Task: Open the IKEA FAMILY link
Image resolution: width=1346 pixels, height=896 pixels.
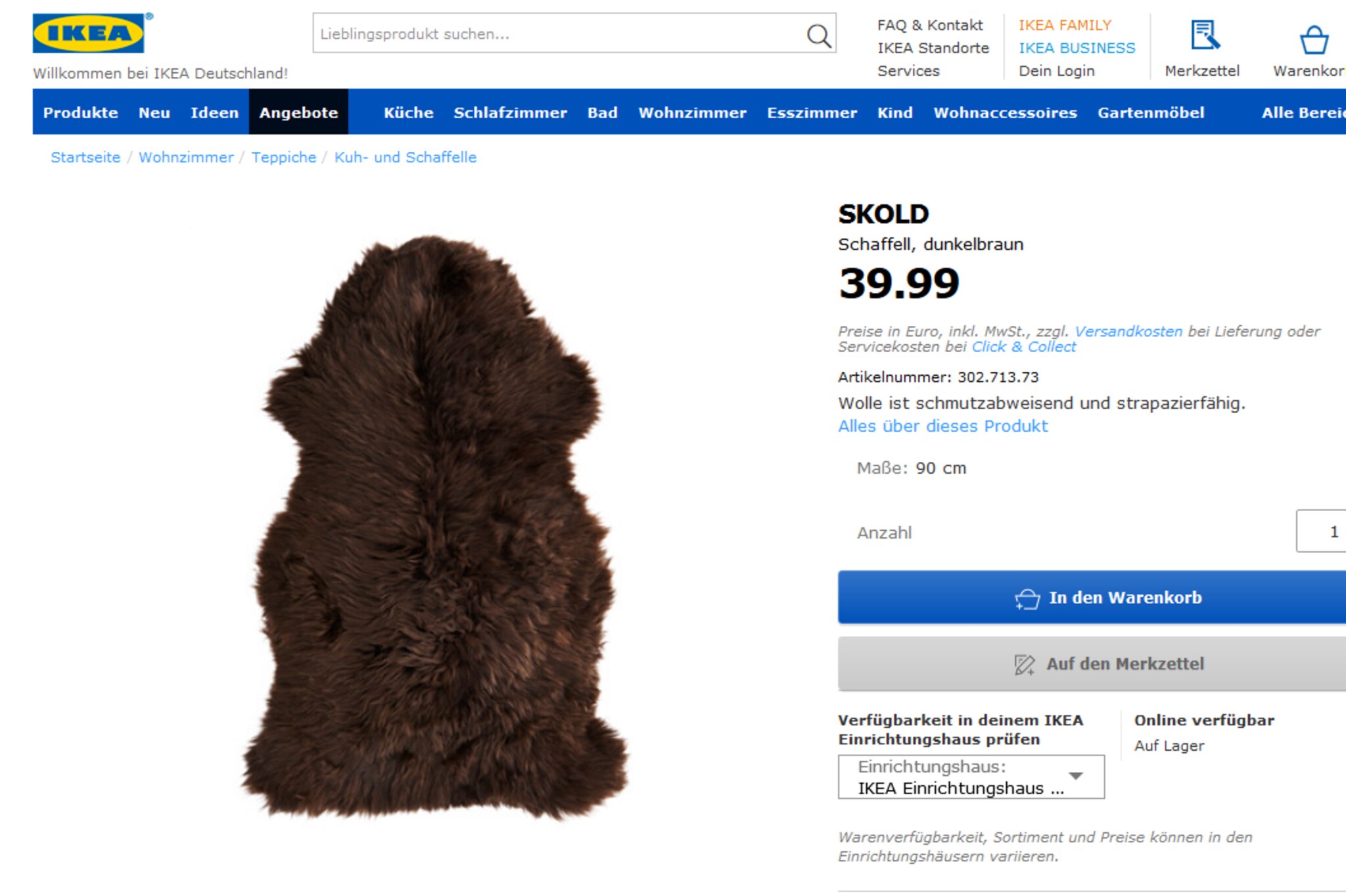Action: 1065,25
